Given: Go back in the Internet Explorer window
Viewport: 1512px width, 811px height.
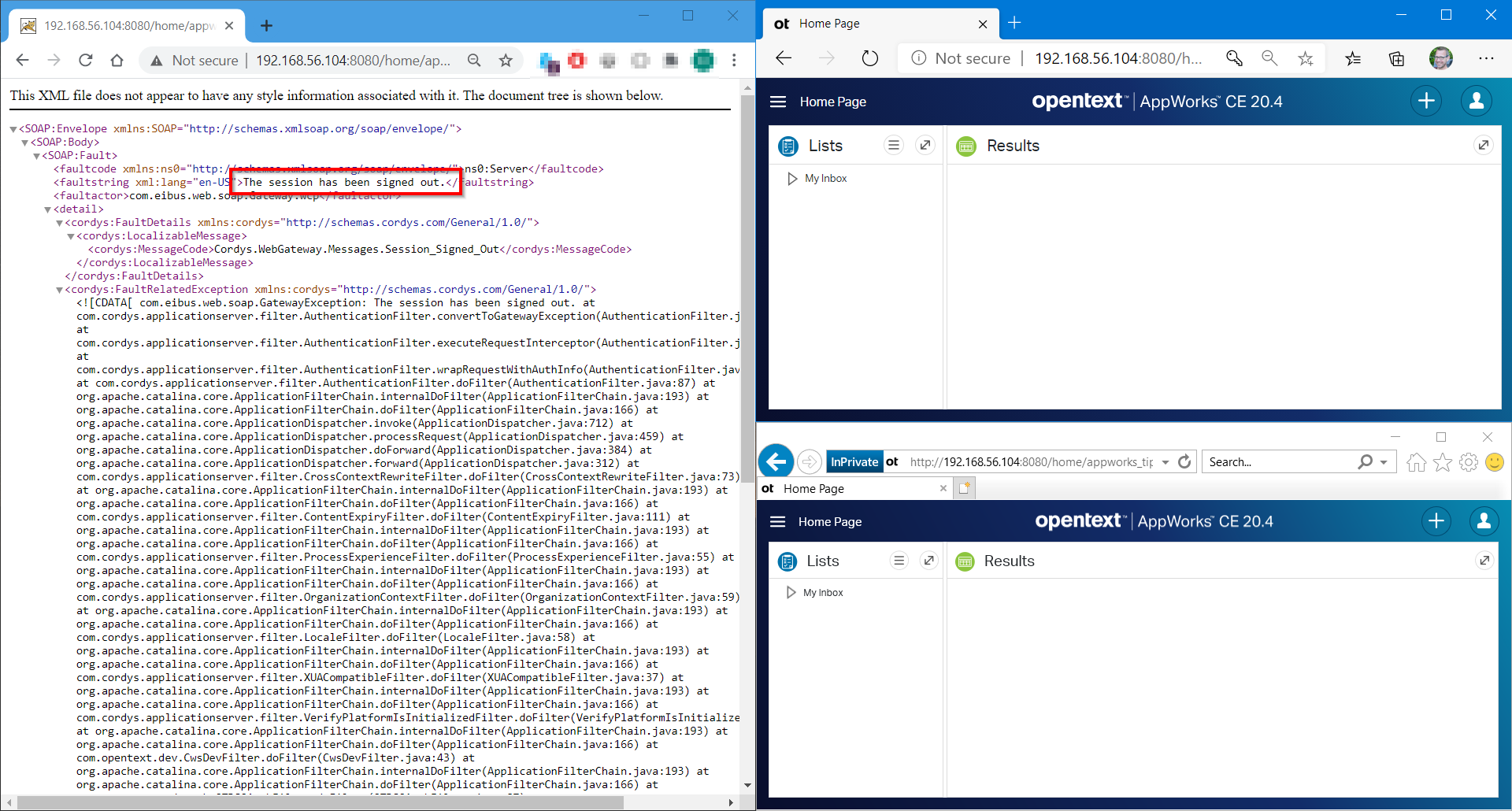Looking at the screenshot, I should pyautogui.click(x=776, y=461).
